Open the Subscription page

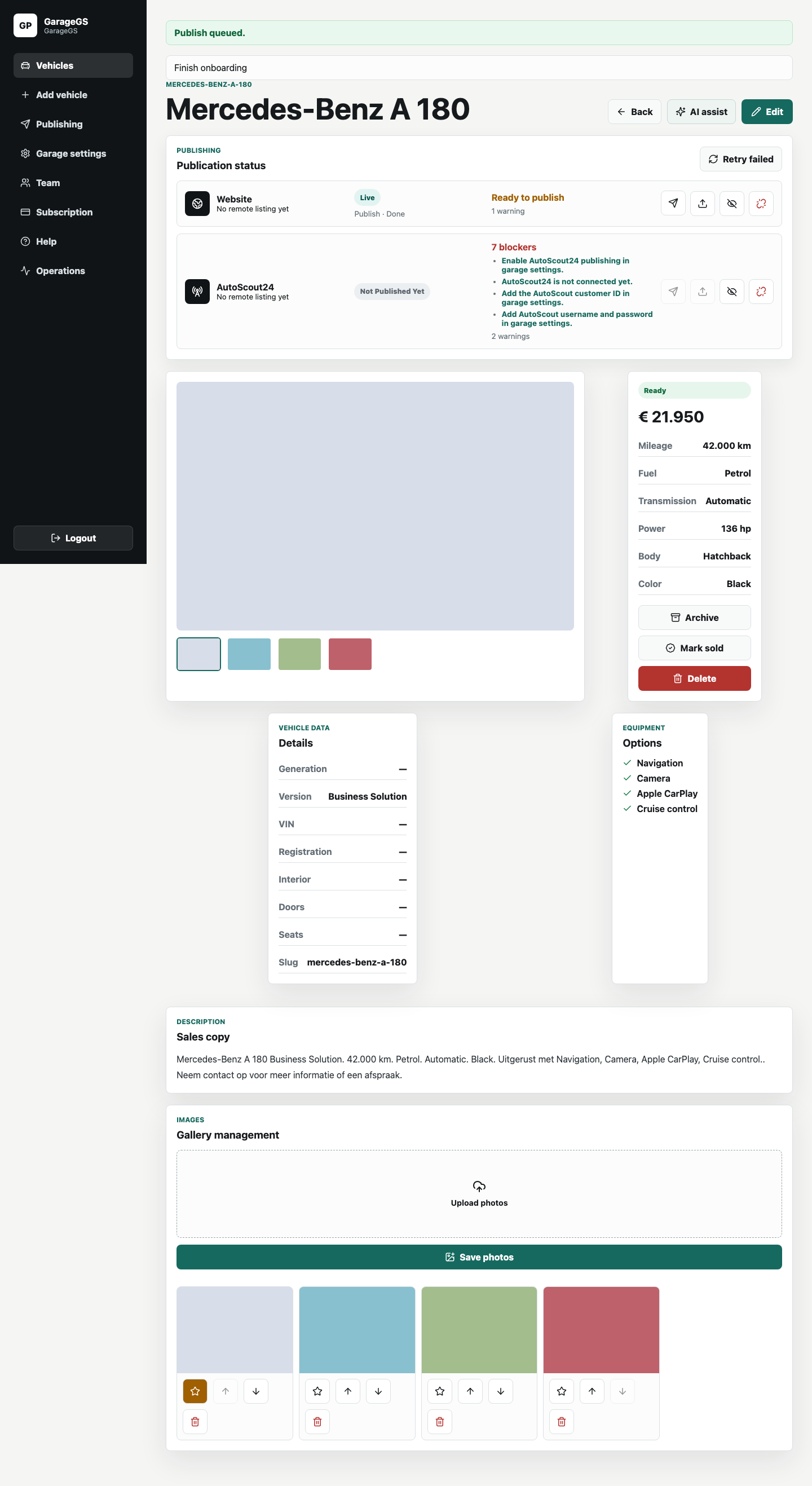pos(73,212)
